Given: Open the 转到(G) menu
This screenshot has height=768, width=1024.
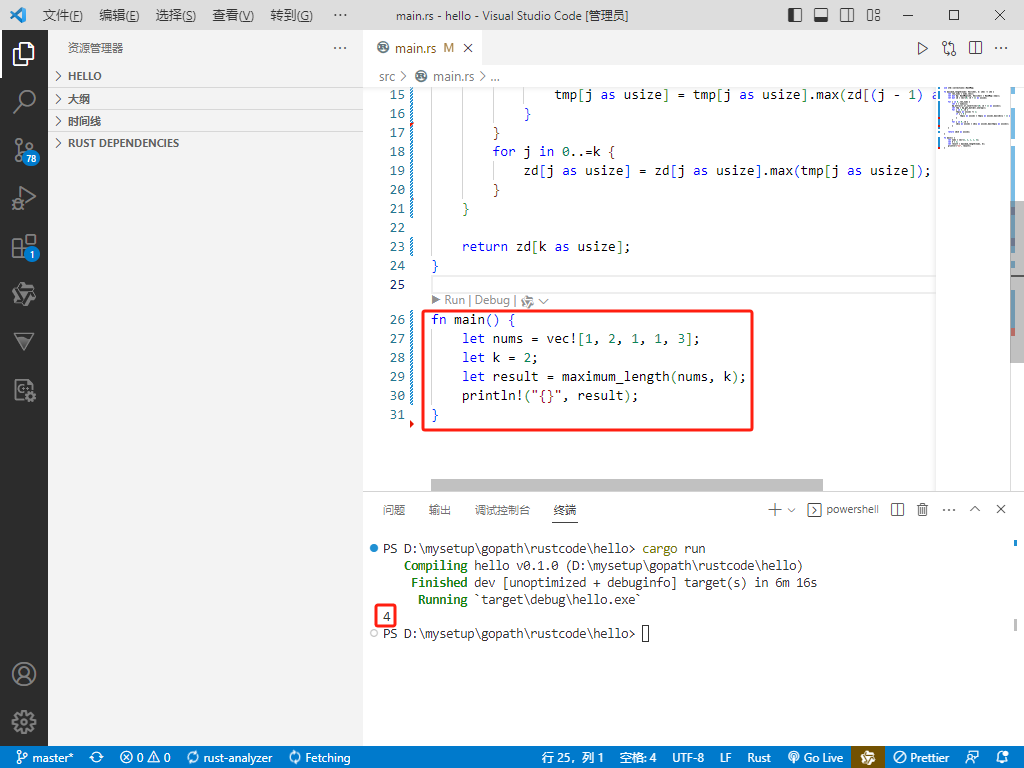Looking at the screenshot, I should point(291,15).
